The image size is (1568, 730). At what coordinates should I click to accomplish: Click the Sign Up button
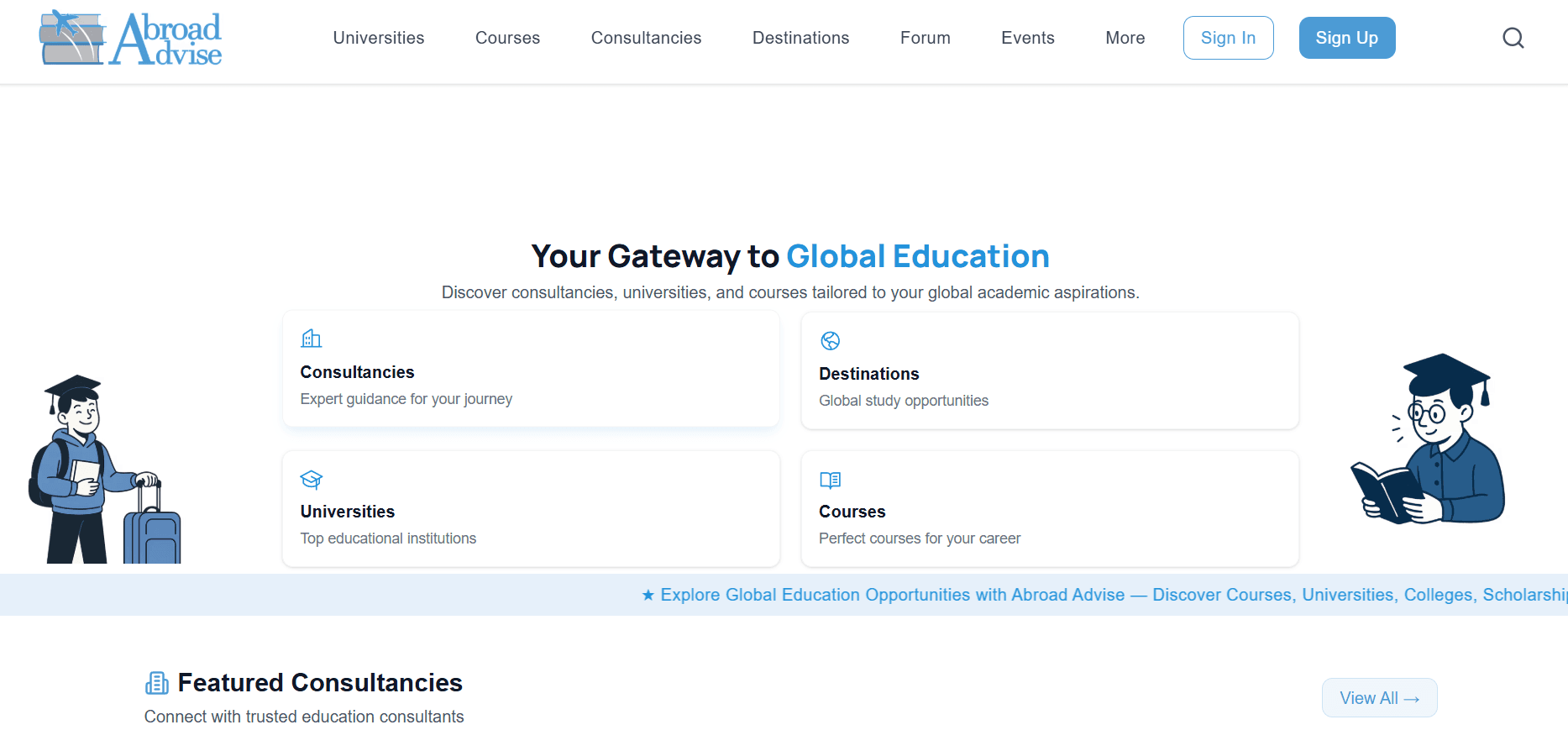[x=1346, y=38]
